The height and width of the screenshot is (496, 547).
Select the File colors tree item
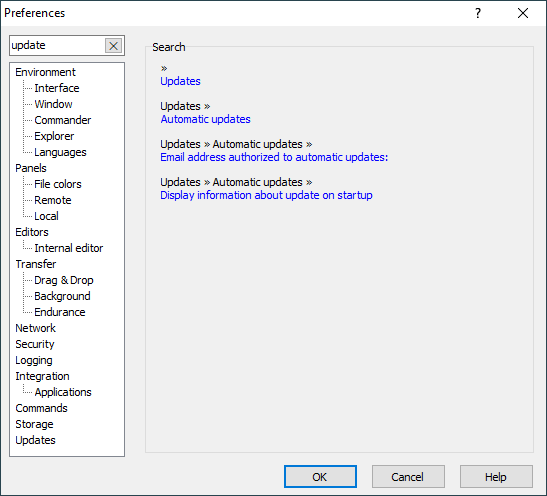[58, 184]
